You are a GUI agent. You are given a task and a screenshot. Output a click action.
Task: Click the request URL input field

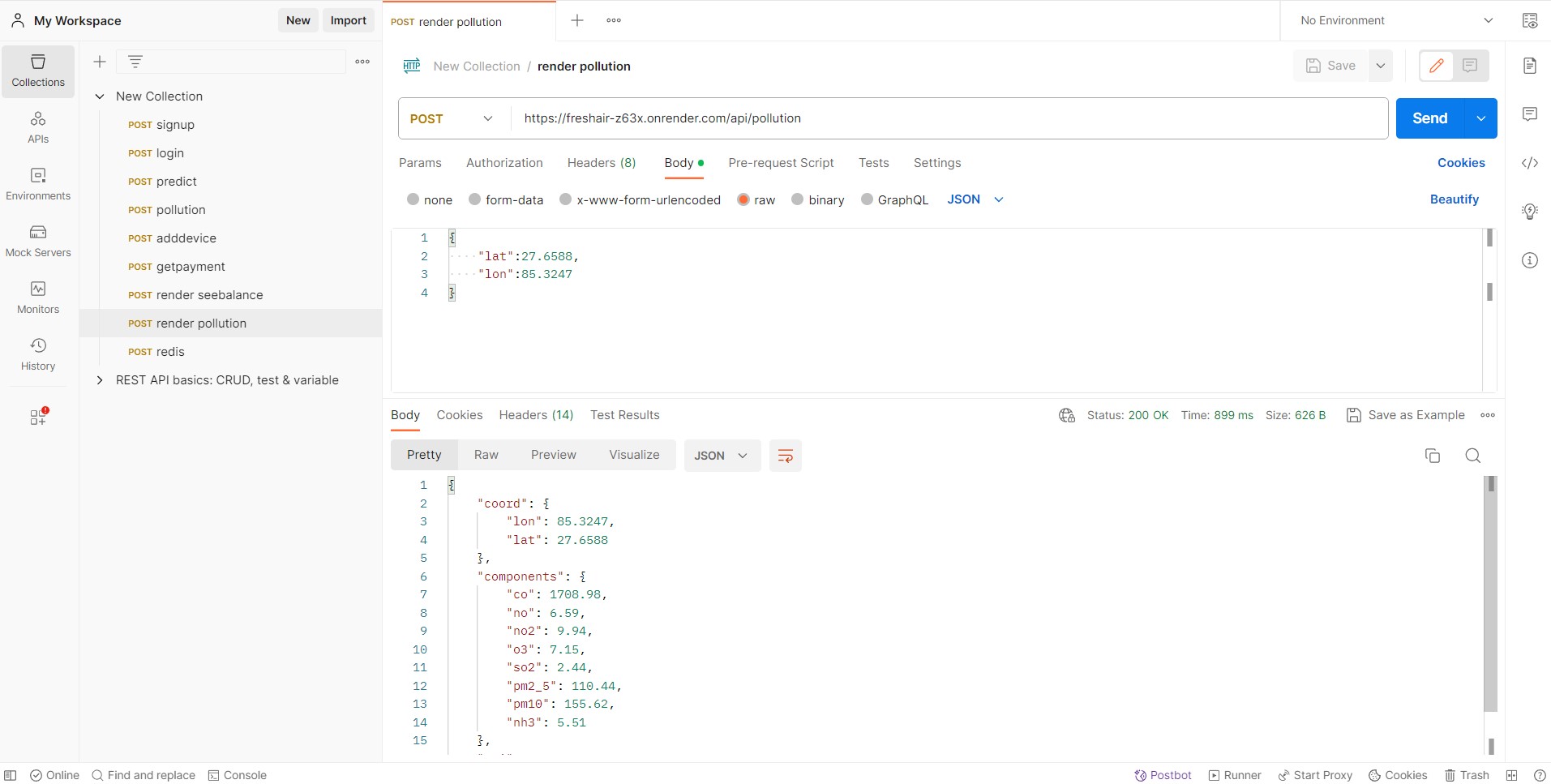pyautogui.click(x=949, y=118)
